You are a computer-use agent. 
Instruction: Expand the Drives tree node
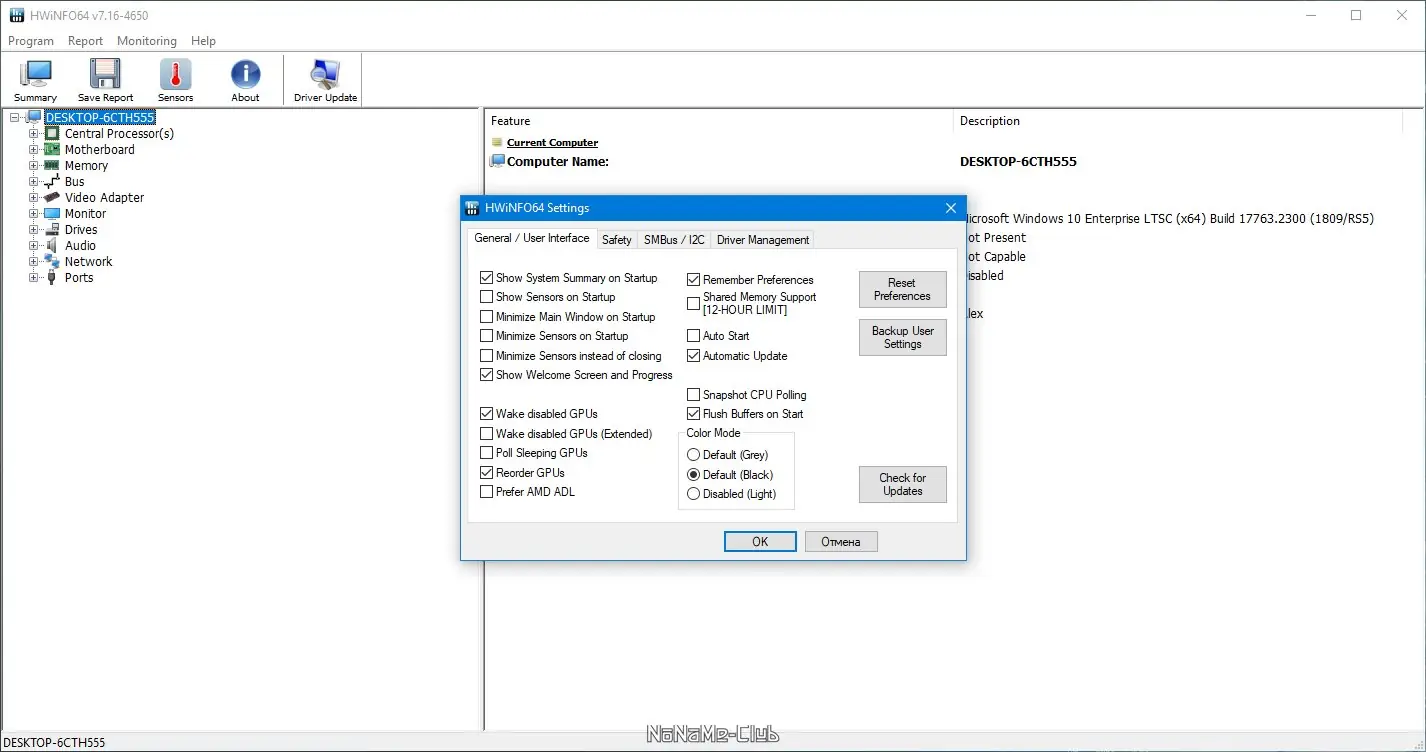(34, 230)
